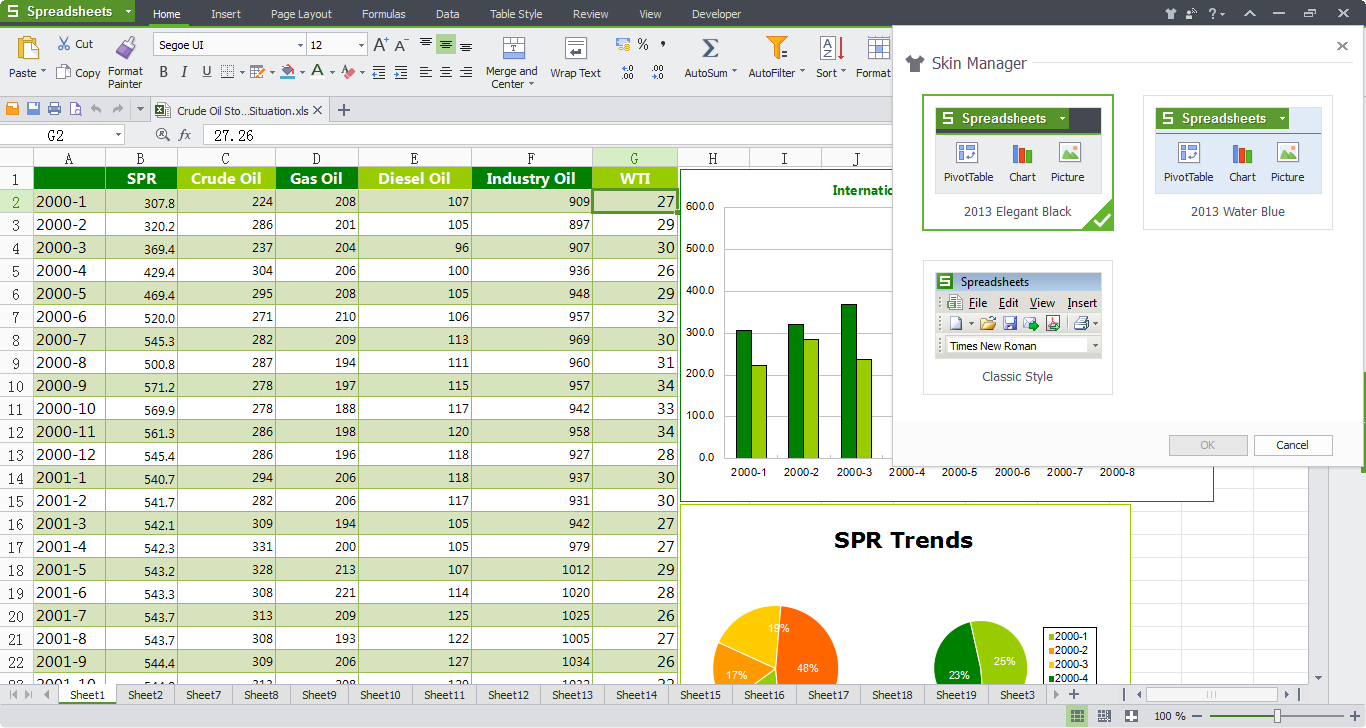Toggle bold formatting
This screenshot has height=728, width=1366.
163,72
